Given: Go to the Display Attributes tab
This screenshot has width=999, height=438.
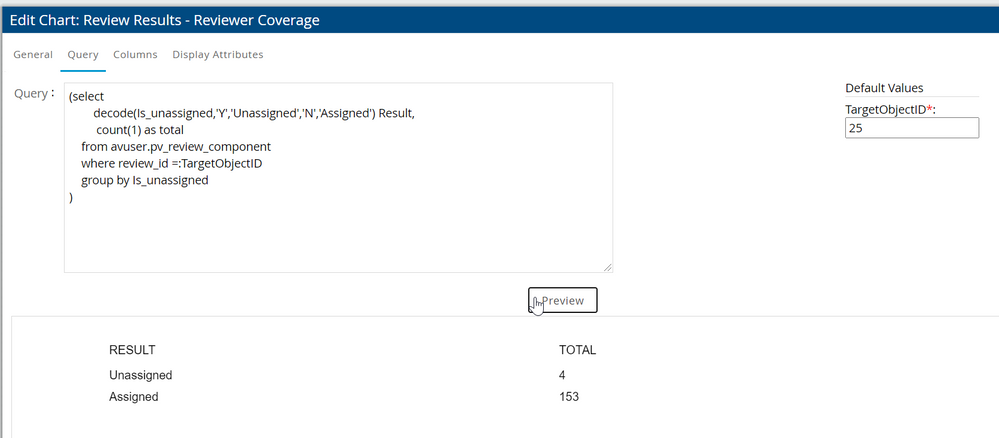Looking at the screenshot, I should (218, 55).
